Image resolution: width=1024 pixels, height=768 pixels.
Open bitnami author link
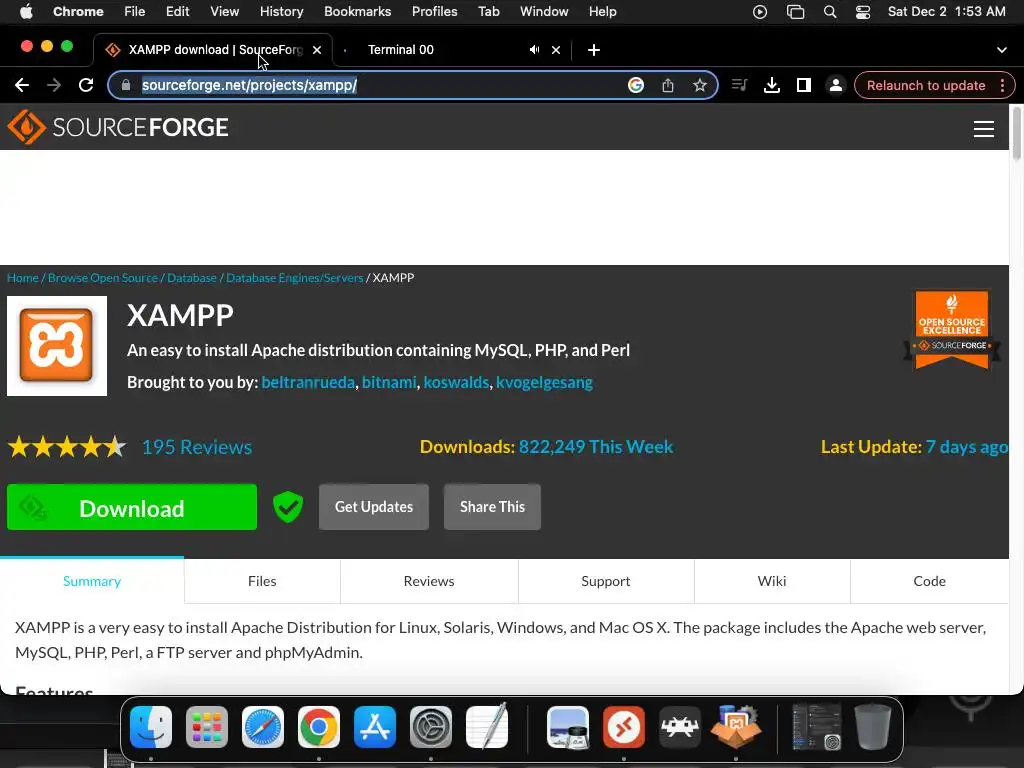pyautogui.click(x=389, y=382)
